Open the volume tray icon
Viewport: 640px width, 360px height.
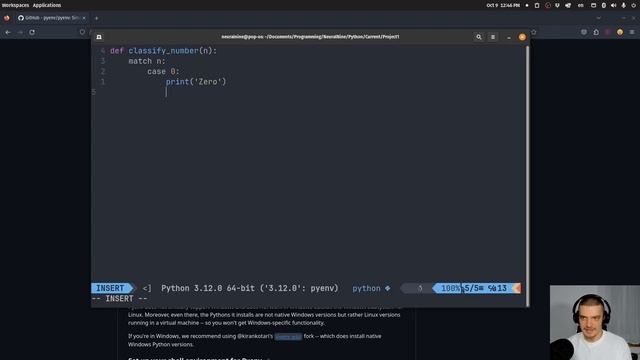(613, 5)
